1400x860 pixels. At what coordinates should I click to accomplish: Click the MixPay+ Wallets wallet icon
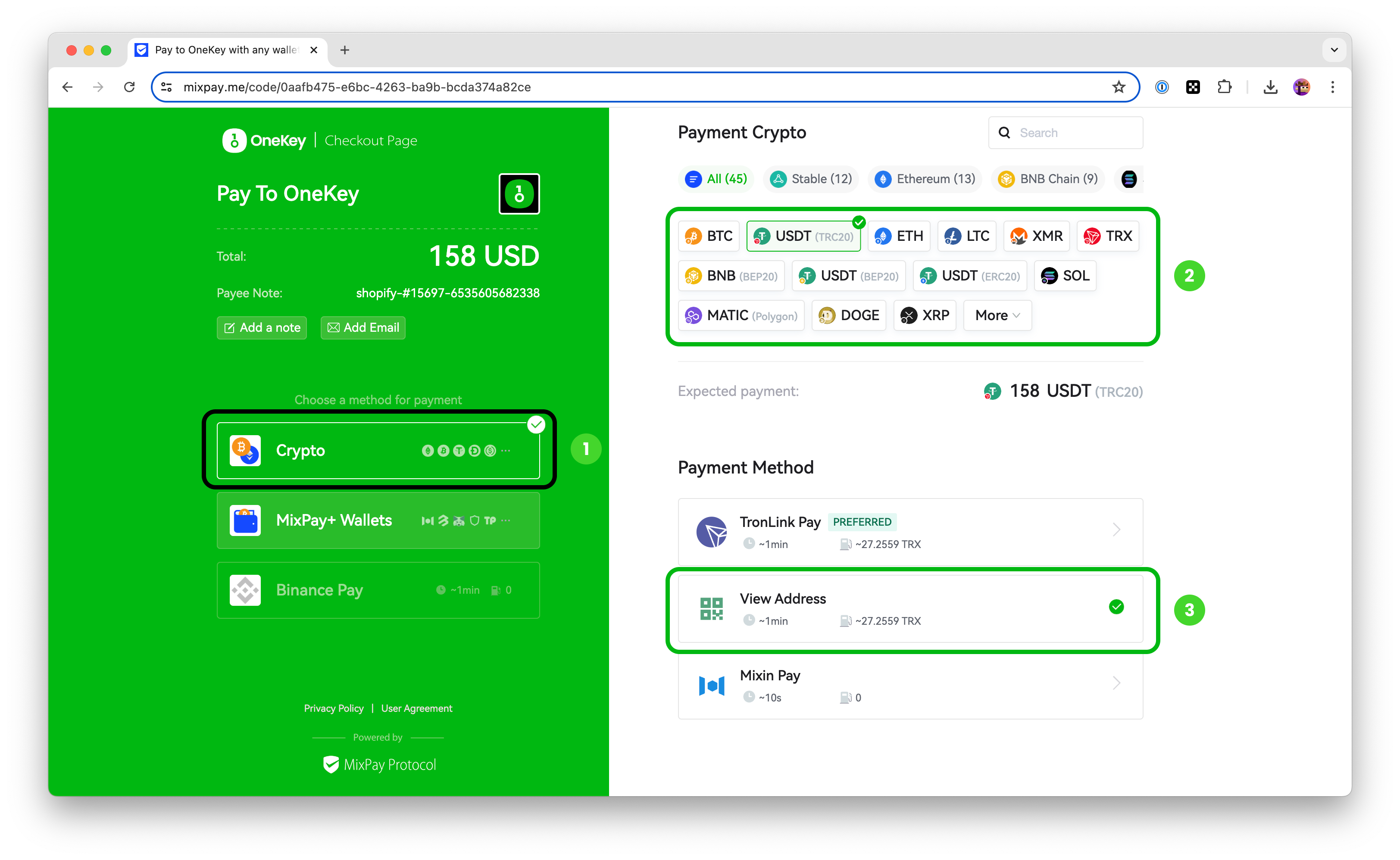(x=245, y=520)
